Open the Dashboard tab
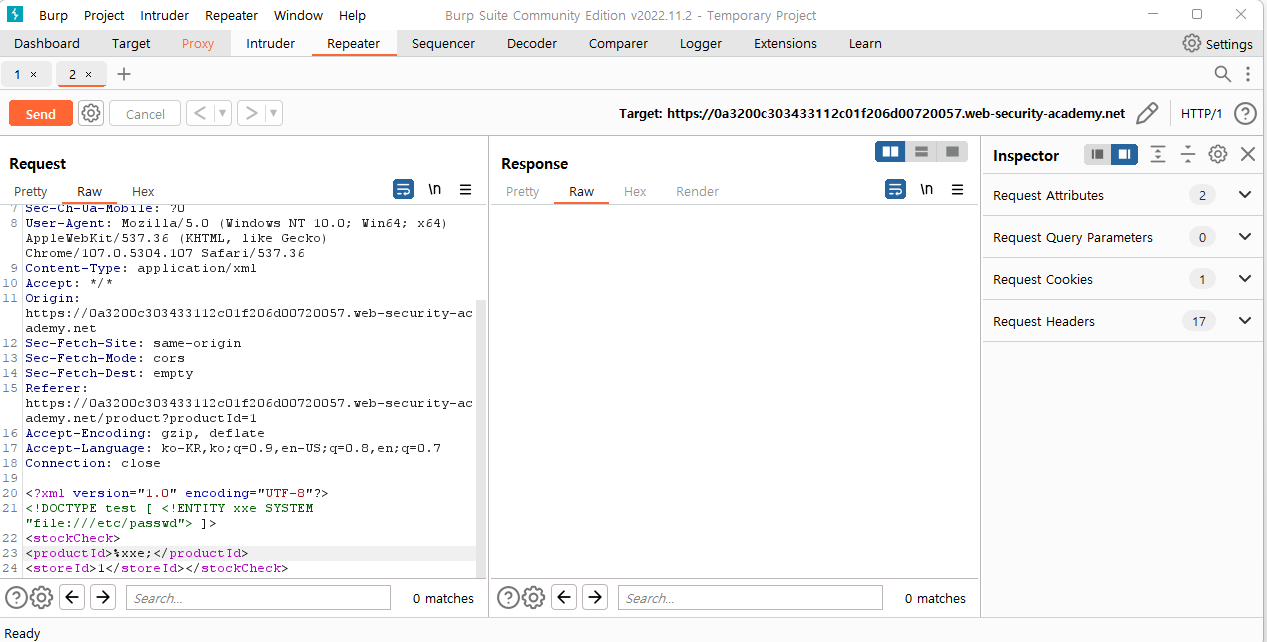The height and width of the screenshot is (642, 1267). coord(47,44)
